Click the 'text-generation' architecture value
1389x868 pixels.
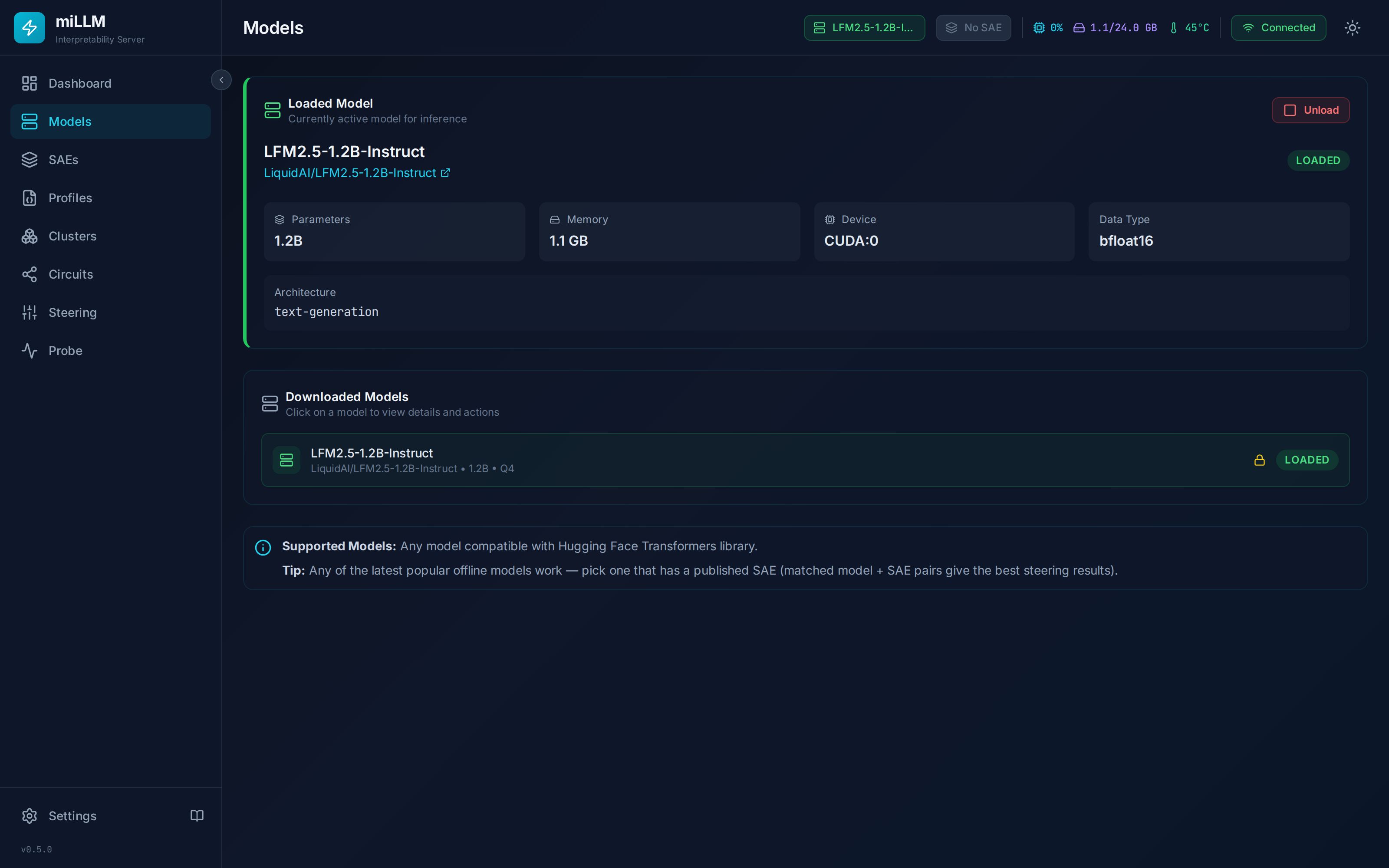tap(326, 312)
